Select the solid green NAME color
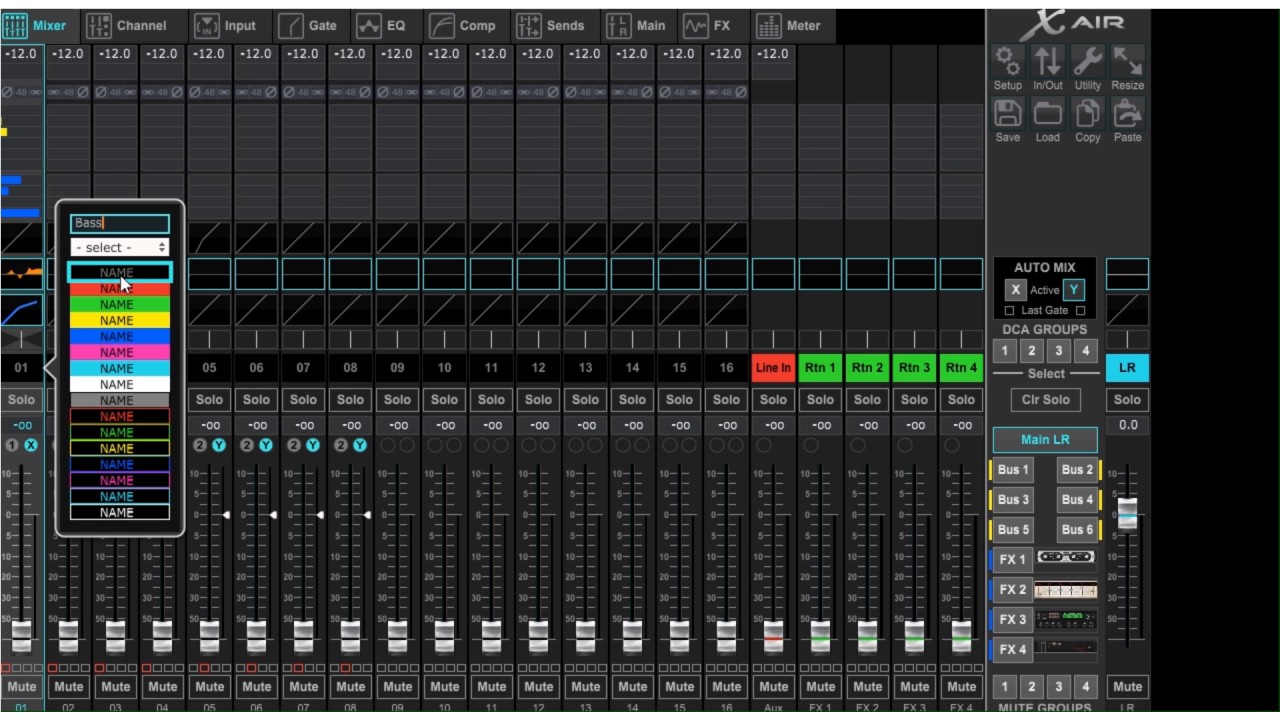This screenshot has height=720, width=1280. pos(117,304)
